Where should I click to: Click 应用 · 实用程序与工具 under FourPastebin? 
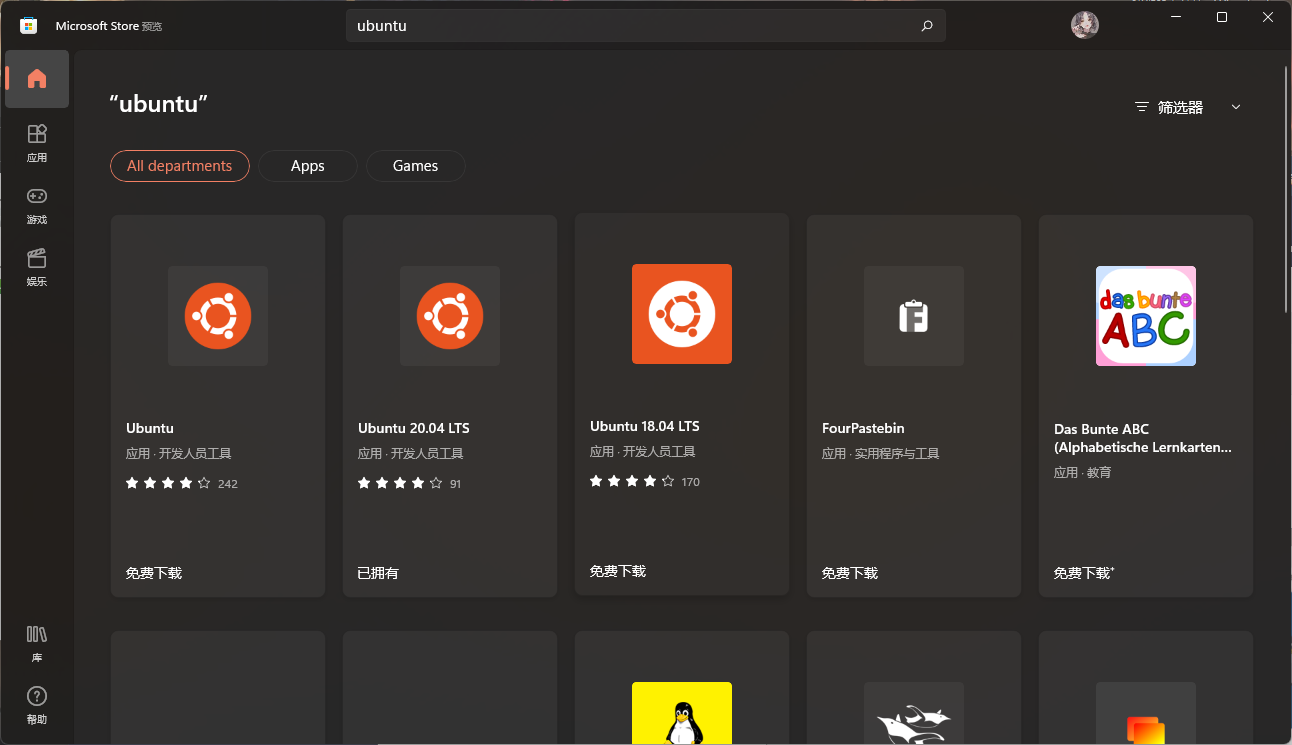(881, 454)
